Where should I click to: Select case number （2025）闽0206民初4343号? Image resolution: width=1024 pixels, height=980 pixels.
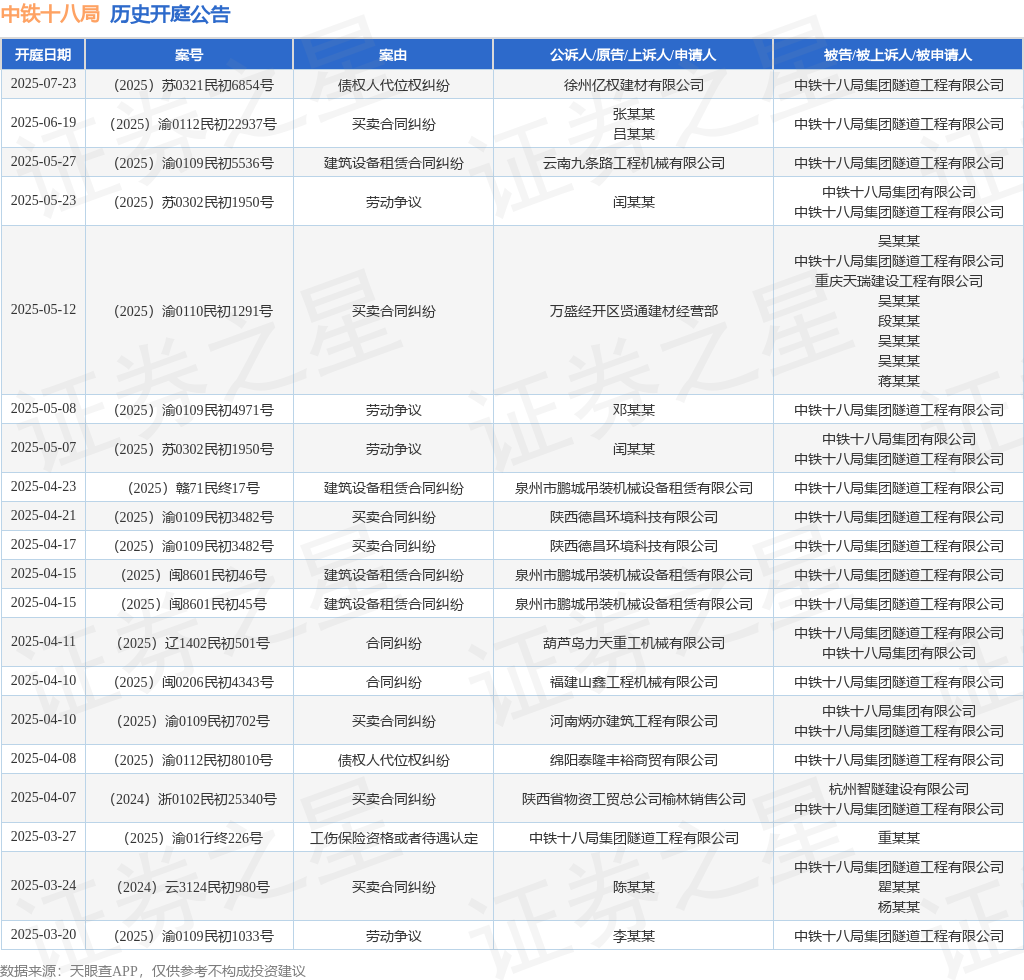click(189, 682)
